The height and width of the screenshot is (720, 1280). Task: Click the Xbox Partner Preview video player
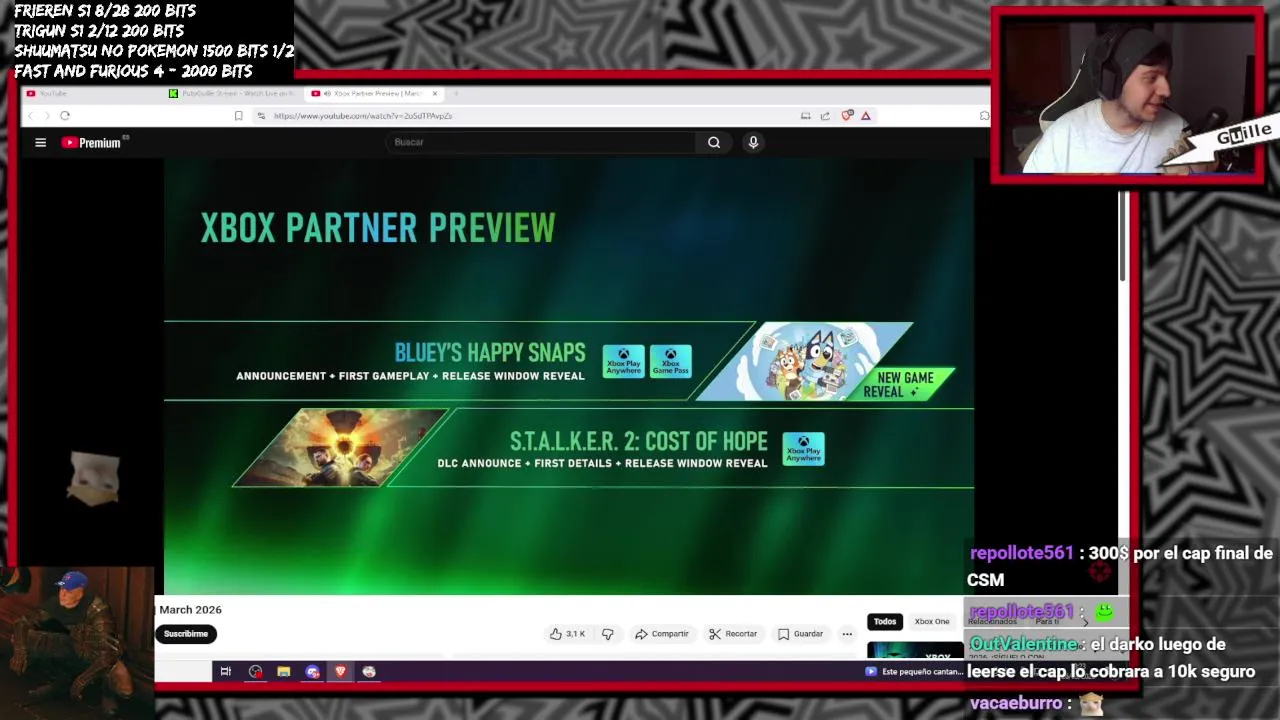569,377
